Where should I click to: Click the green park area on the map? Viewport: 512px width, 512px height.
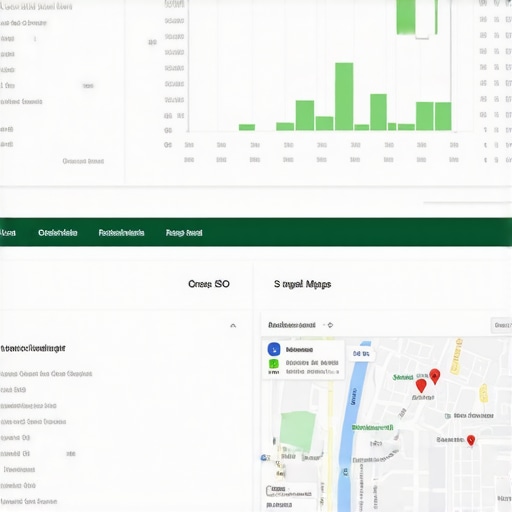[297, 431]
